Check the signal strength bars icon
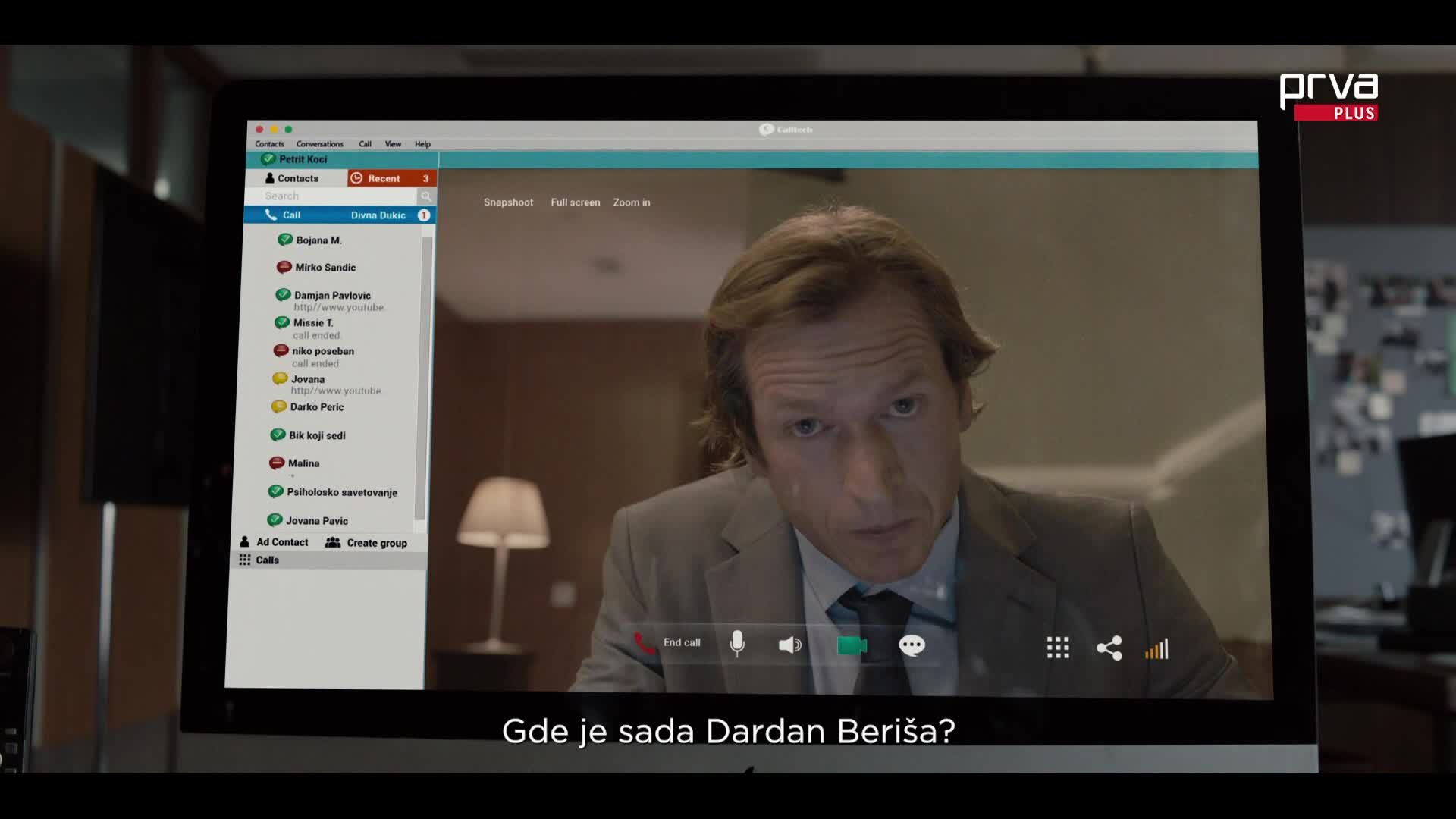This screenshot has width=1456, height=819. pyautogui.click(x=1157, y=649)
